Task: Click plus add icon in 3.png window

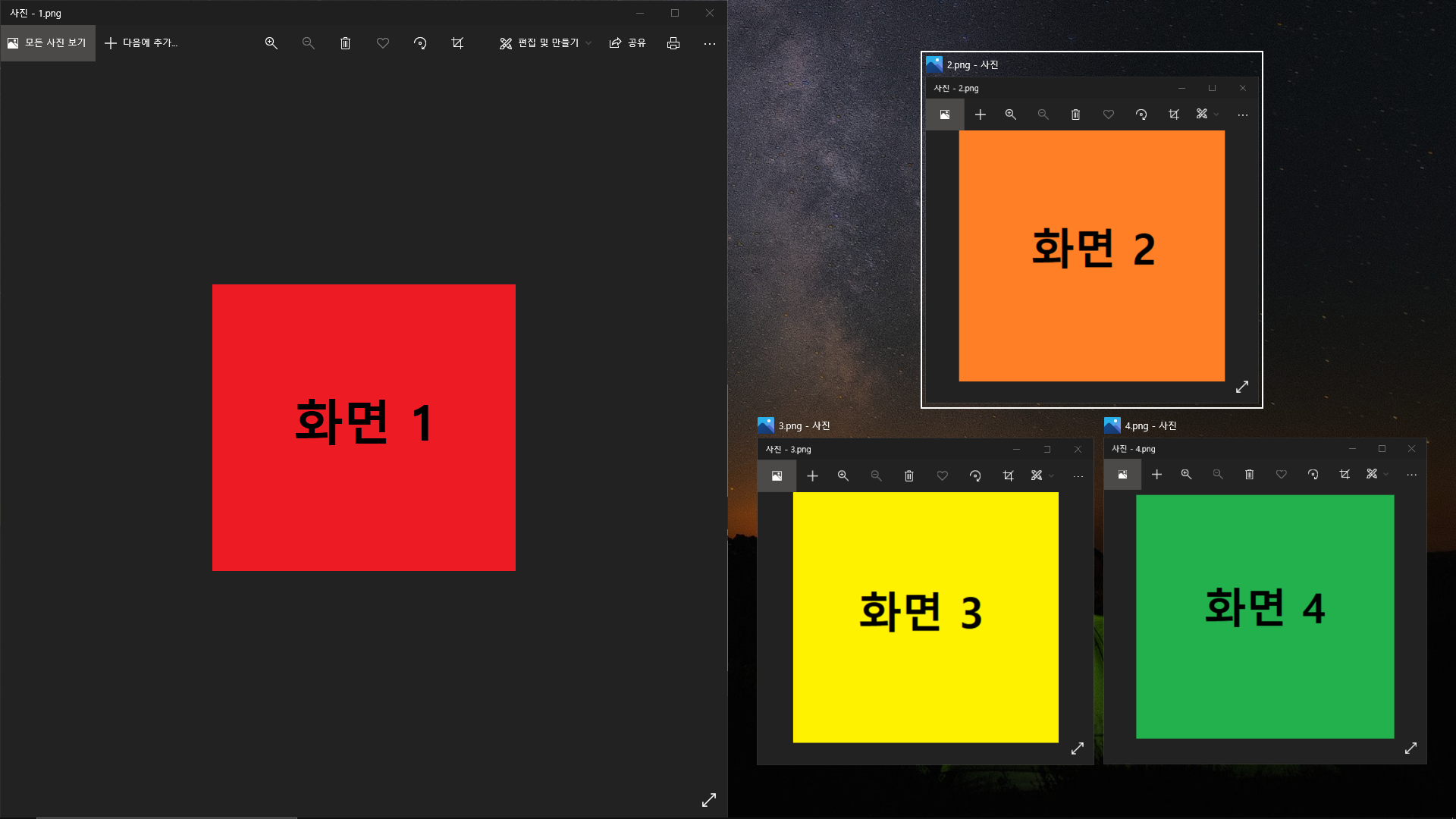Action: [x=812, y=475]
